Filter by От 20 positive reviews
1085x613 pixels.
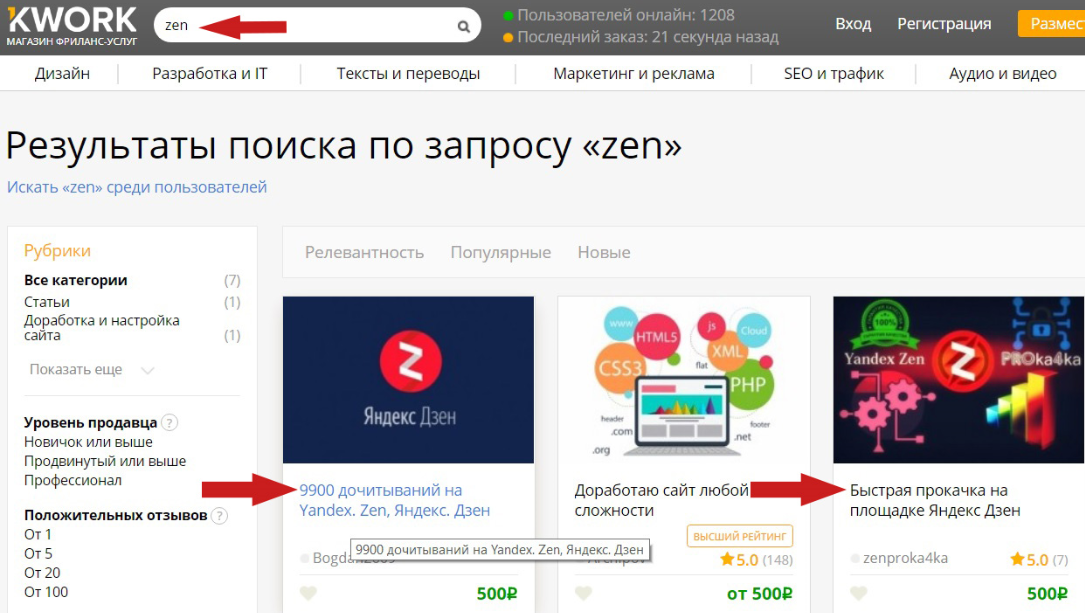(x=42, y=573)
